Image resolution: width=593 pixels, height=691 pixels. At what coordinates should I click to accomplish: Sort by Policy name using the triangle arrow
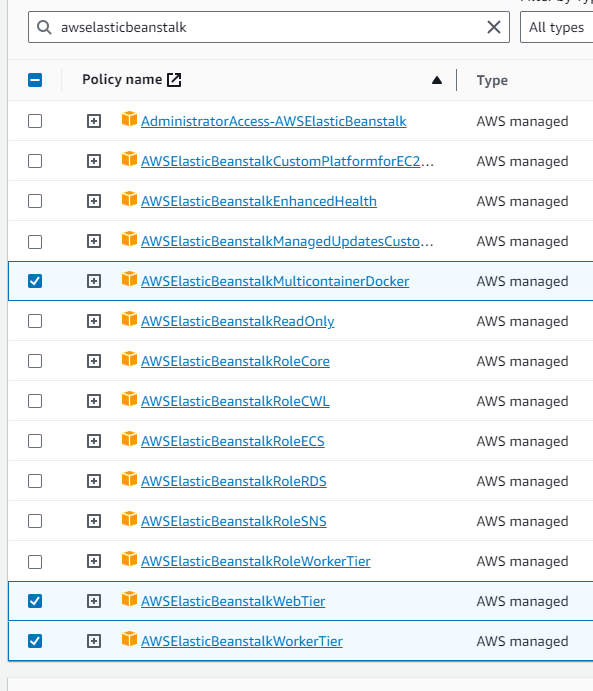pyautogui.click(x=437, y=80)
